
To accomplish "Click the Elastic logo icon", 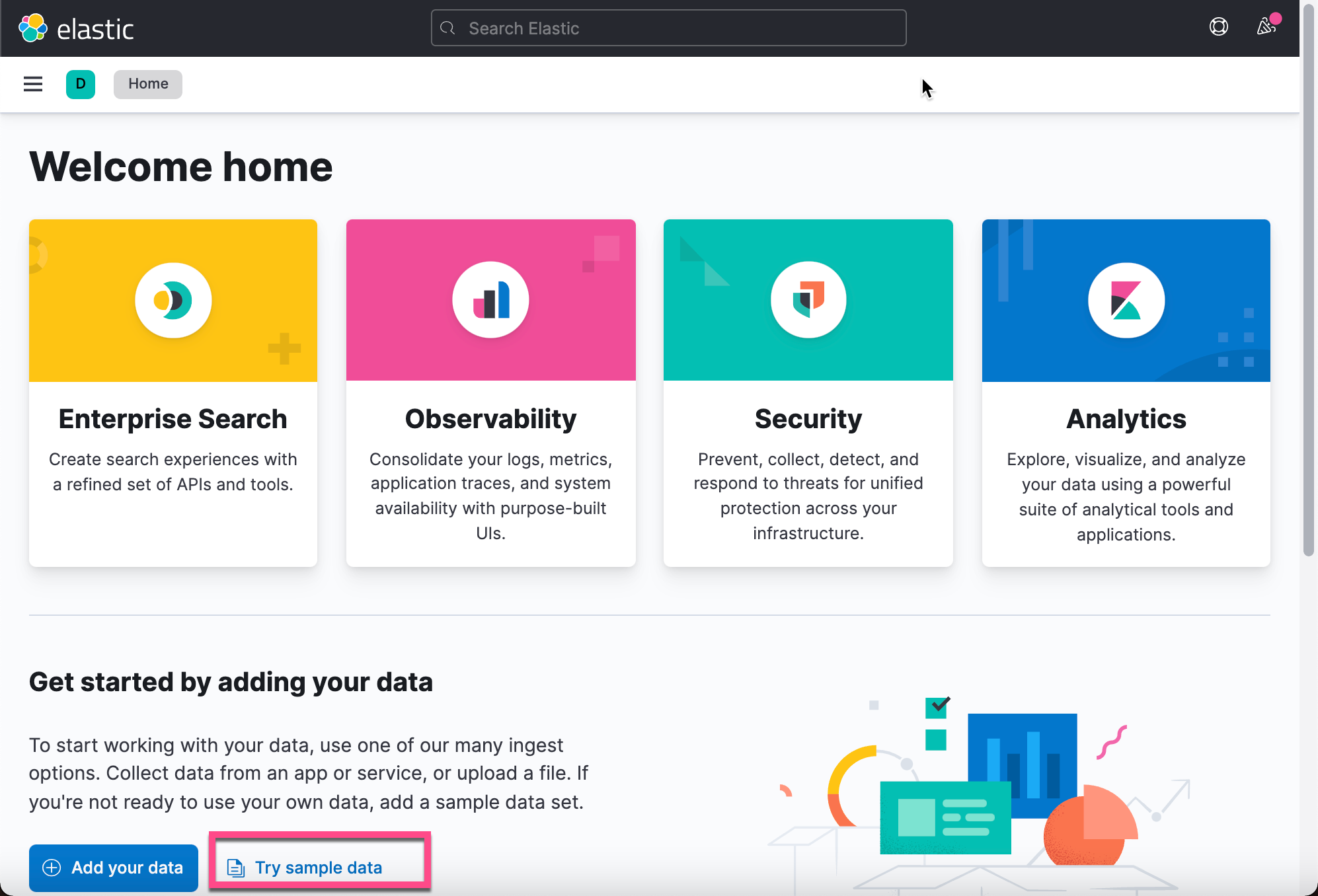I will coord(33,28).
